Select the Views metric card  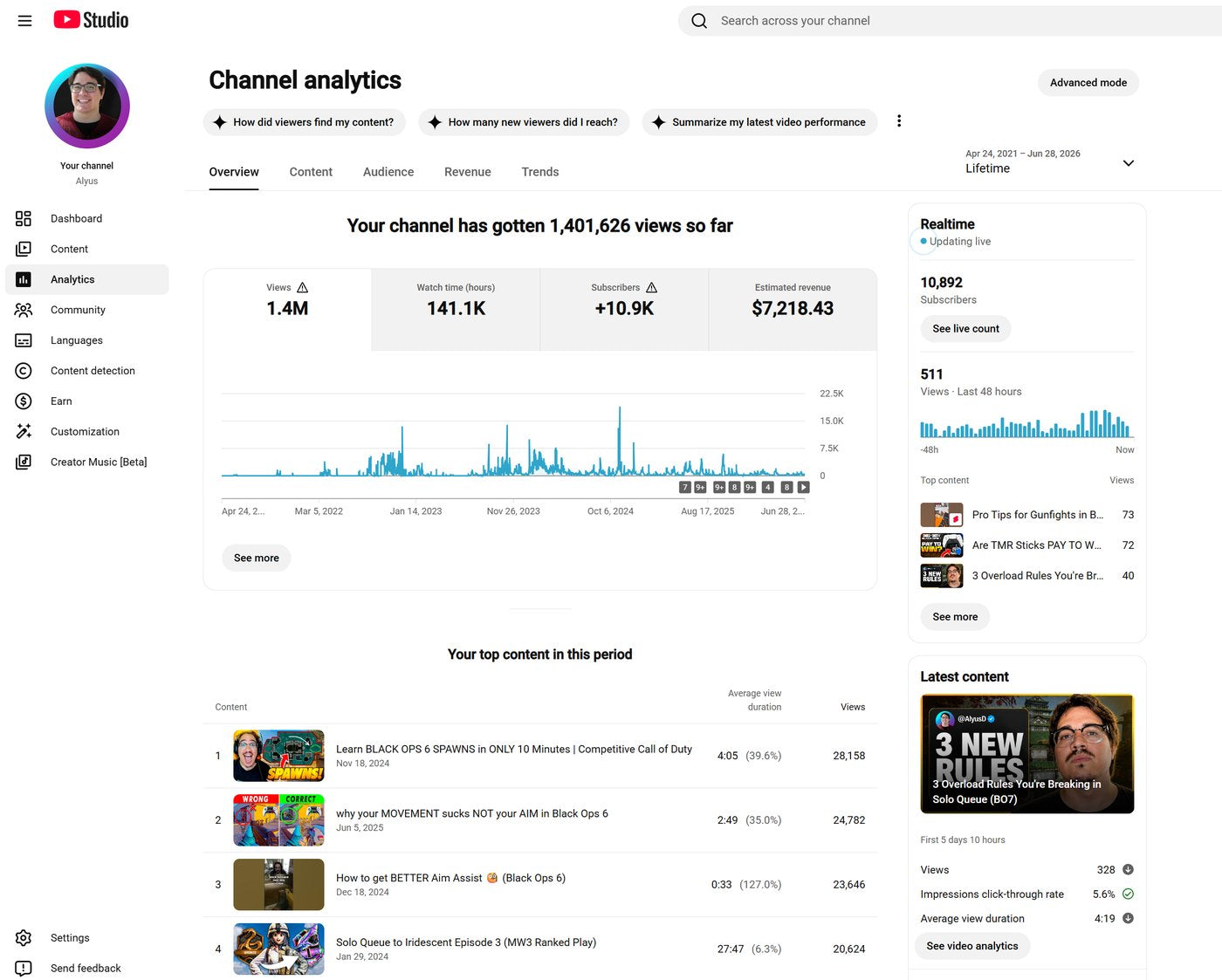click(287, 310)
